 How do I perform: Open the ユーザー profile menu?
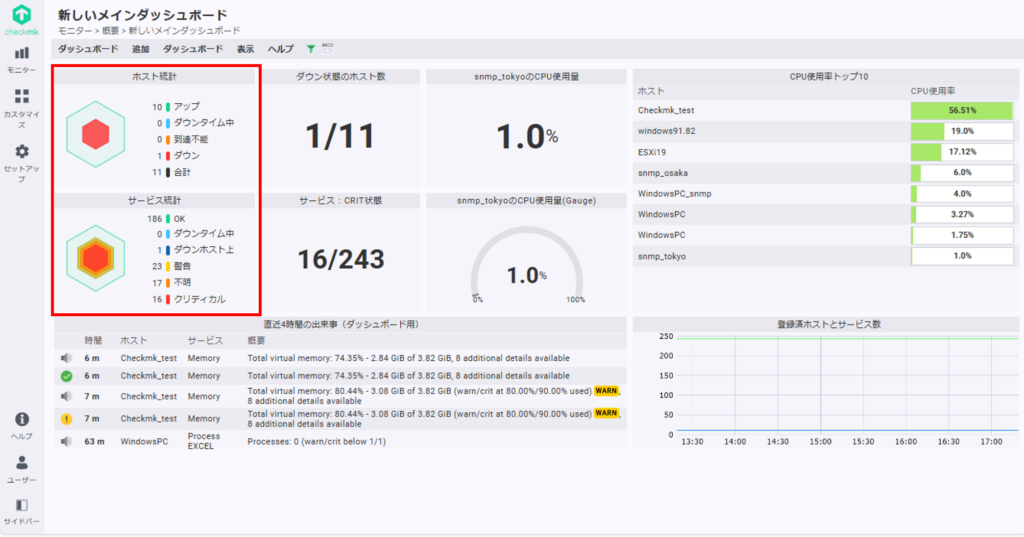coord(22,469)
